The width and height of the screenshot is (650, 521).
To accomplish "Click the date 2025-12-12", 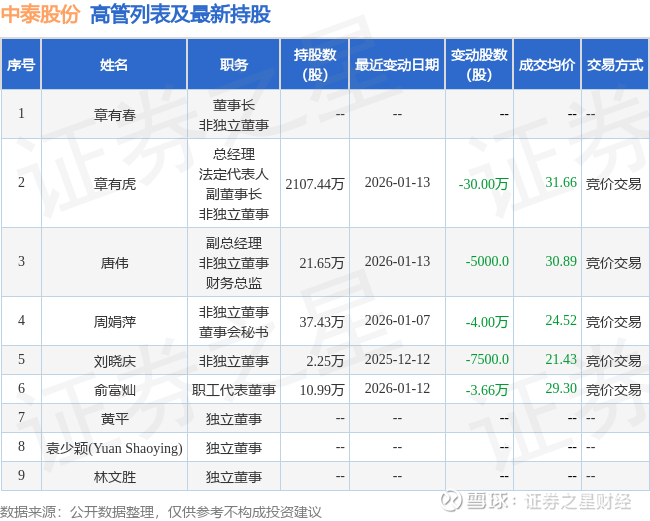I will 397,359.
